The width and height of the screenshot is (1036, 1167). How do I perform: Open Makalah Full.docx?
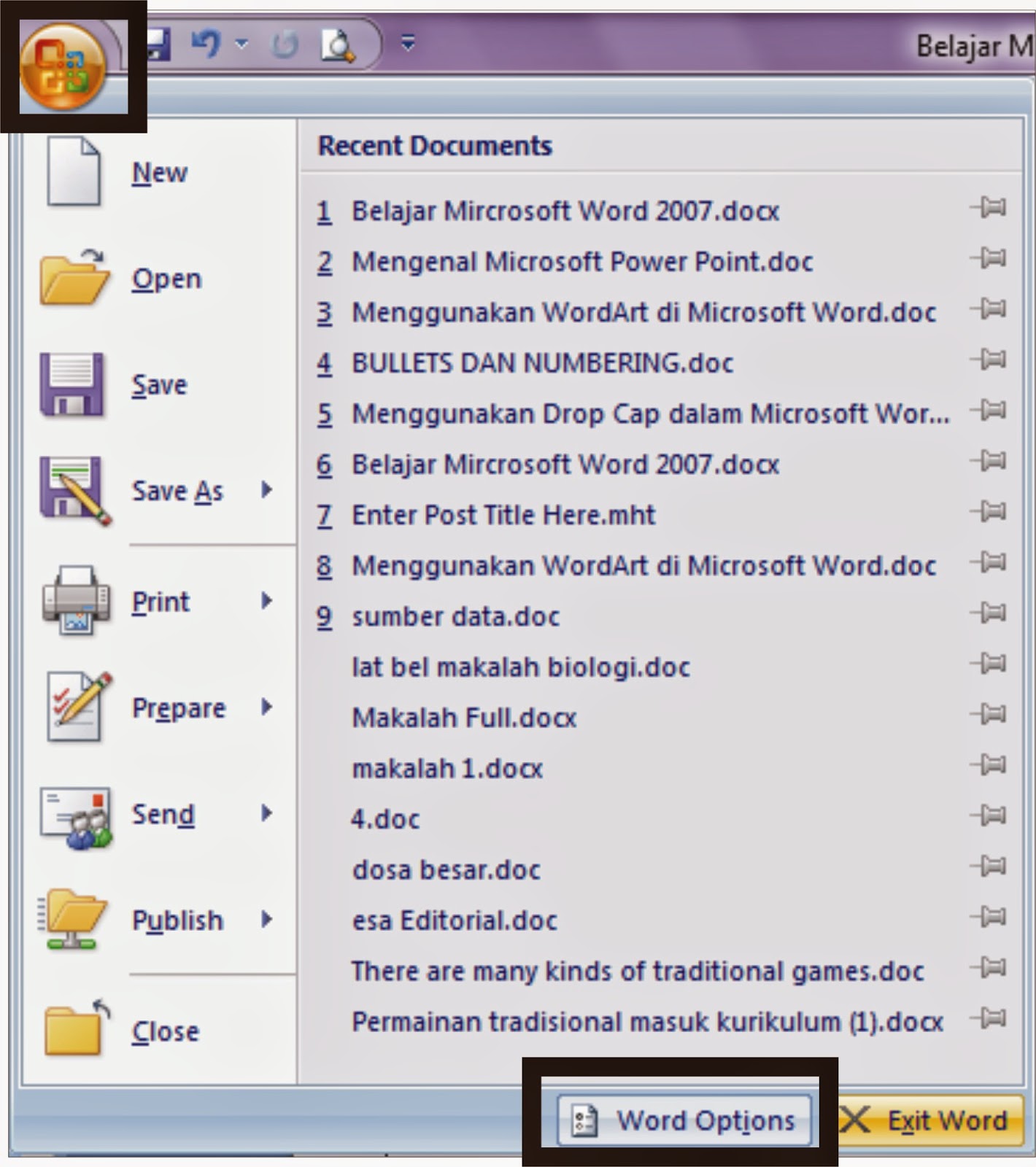click(x=464, y=718)
